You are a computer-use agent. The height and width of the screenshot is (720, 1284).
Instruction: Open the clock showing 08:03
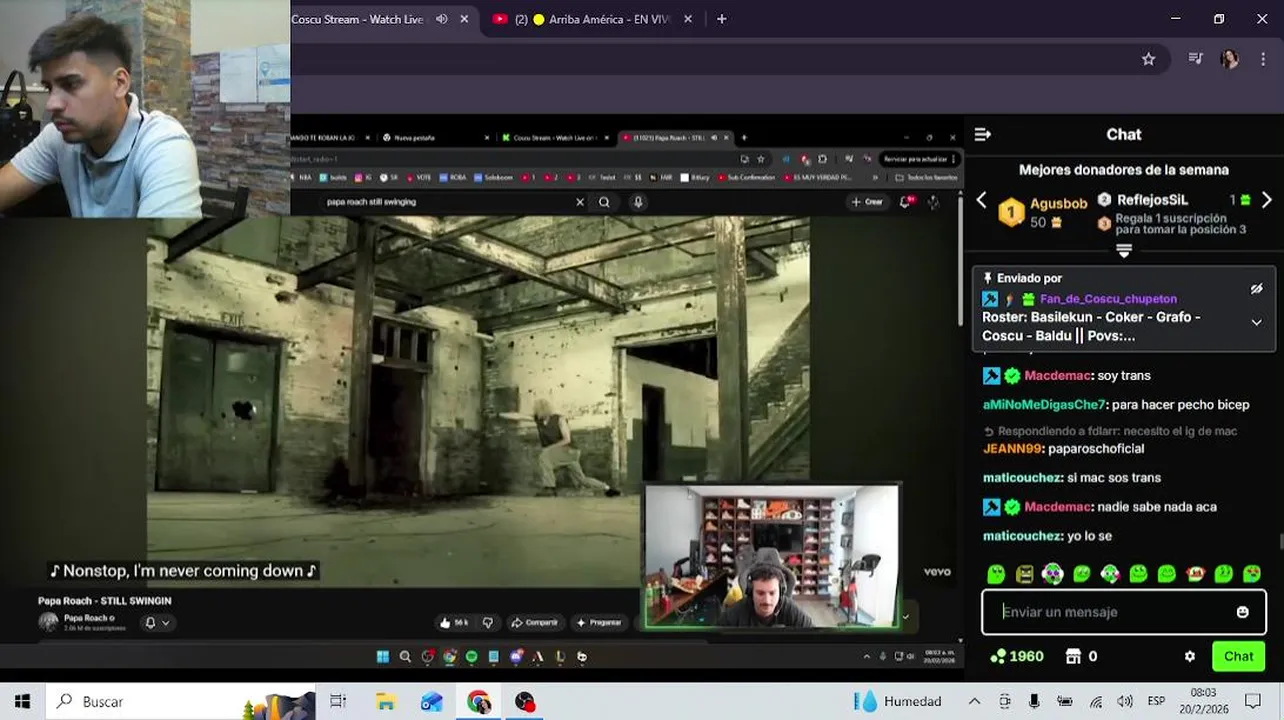(1203, 701)
